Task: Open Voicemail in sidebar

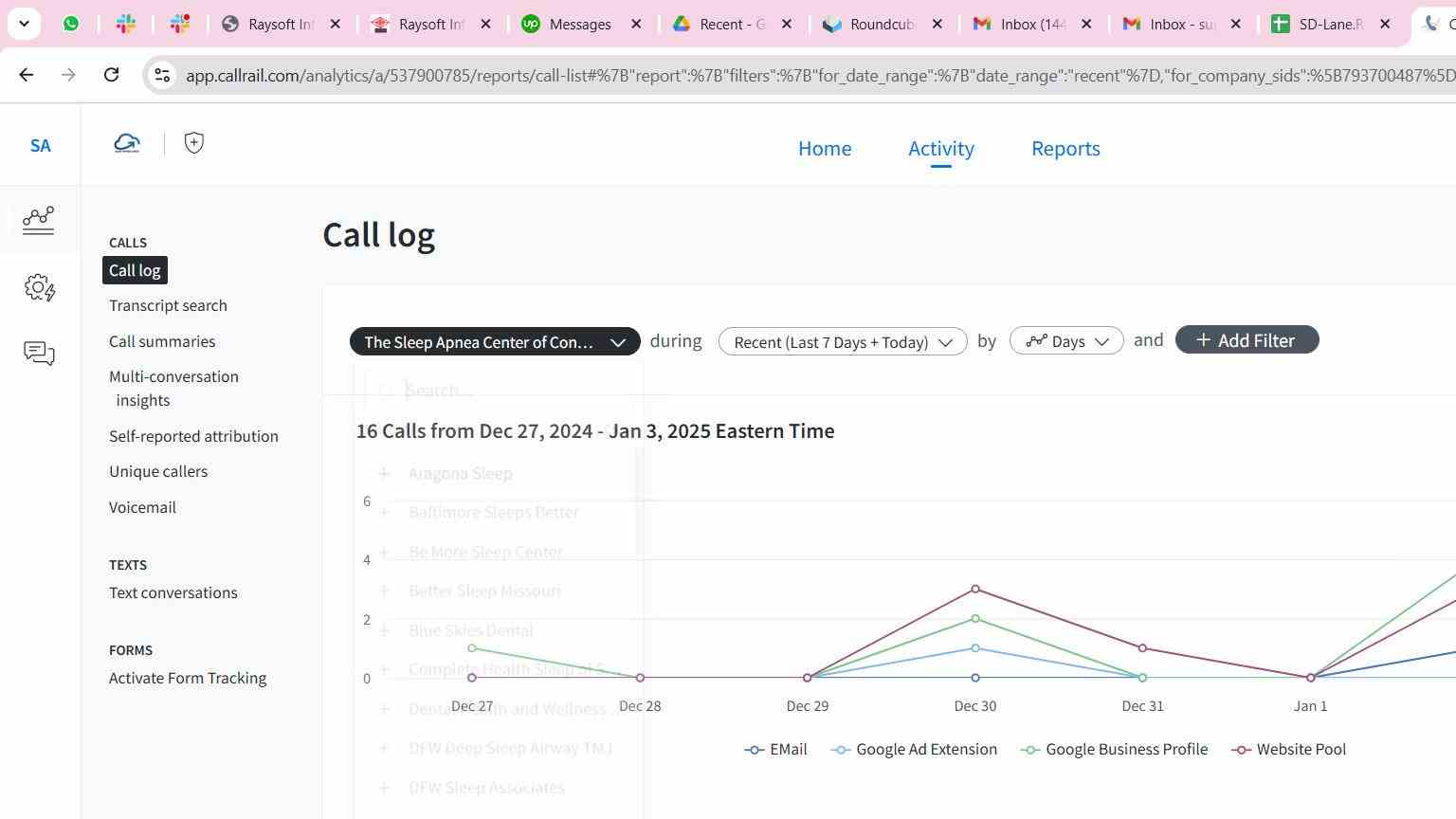Action: (142, 507)
